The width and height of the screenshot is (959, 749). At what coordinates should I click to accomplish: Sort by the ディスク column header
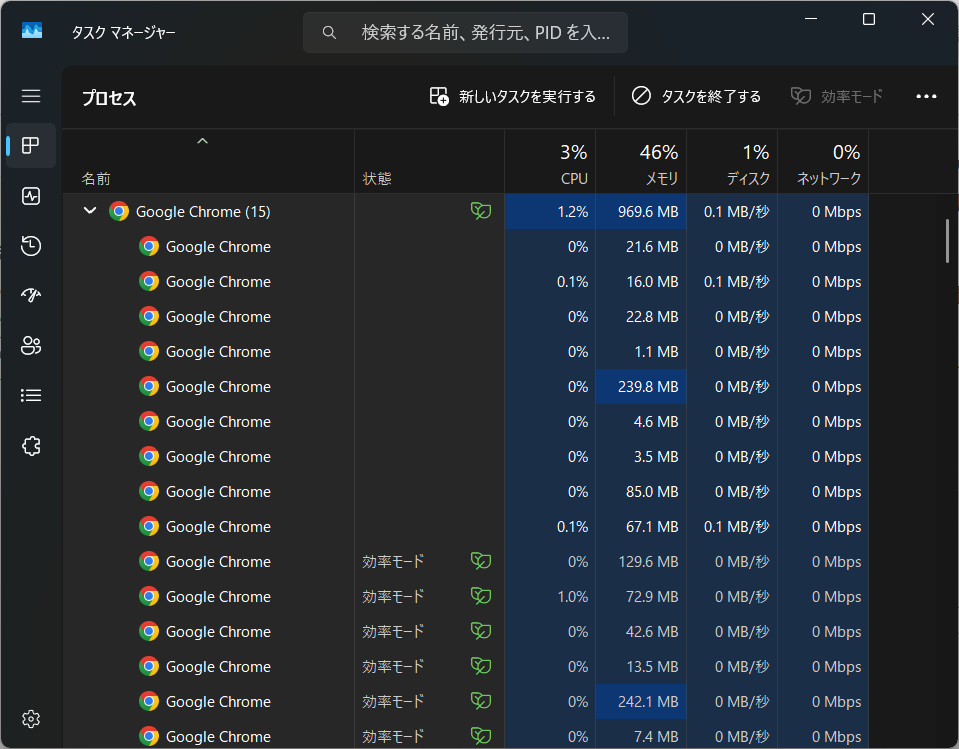[x=732, y=161]
